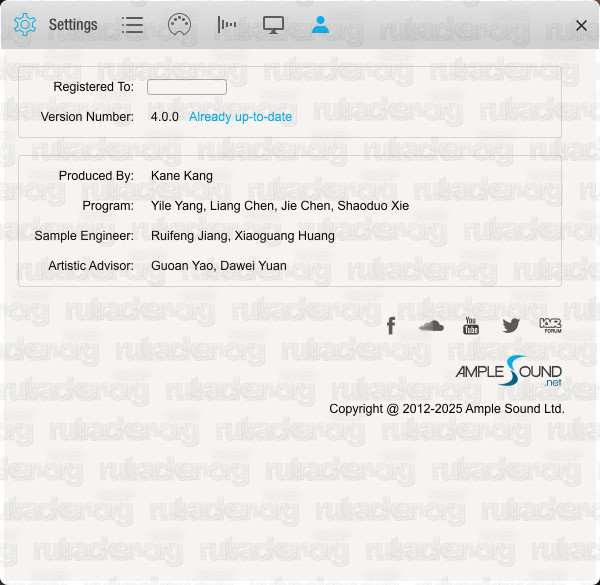Click the Settings title label
The height and width of the screenshot is (585, 600).
point(73,25)
